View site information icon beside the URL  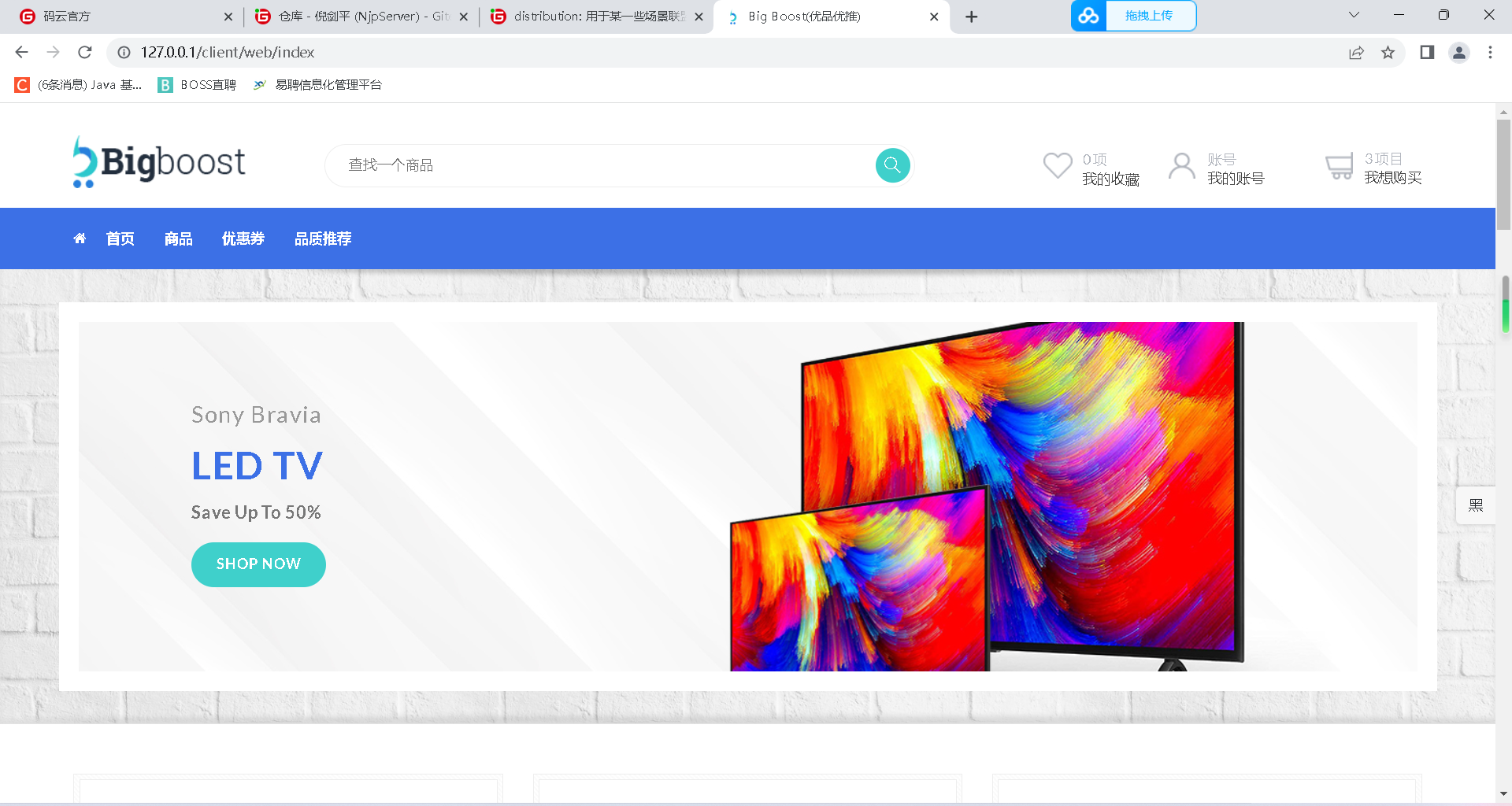[x=124, y=52]
